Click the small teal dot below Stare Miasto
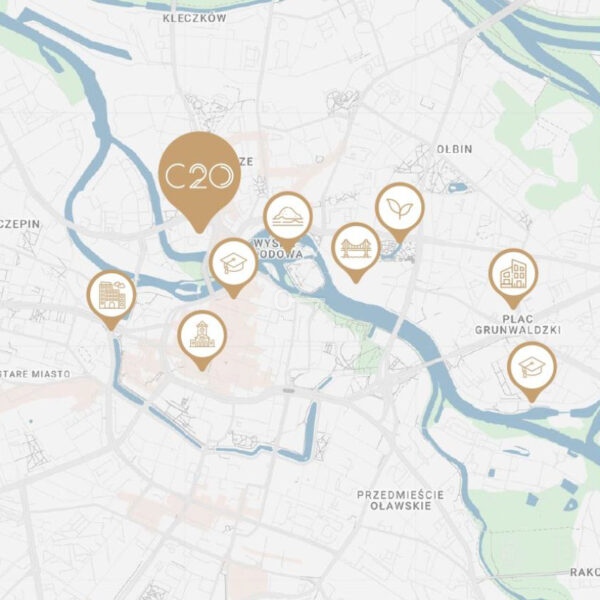 [31, 421]
